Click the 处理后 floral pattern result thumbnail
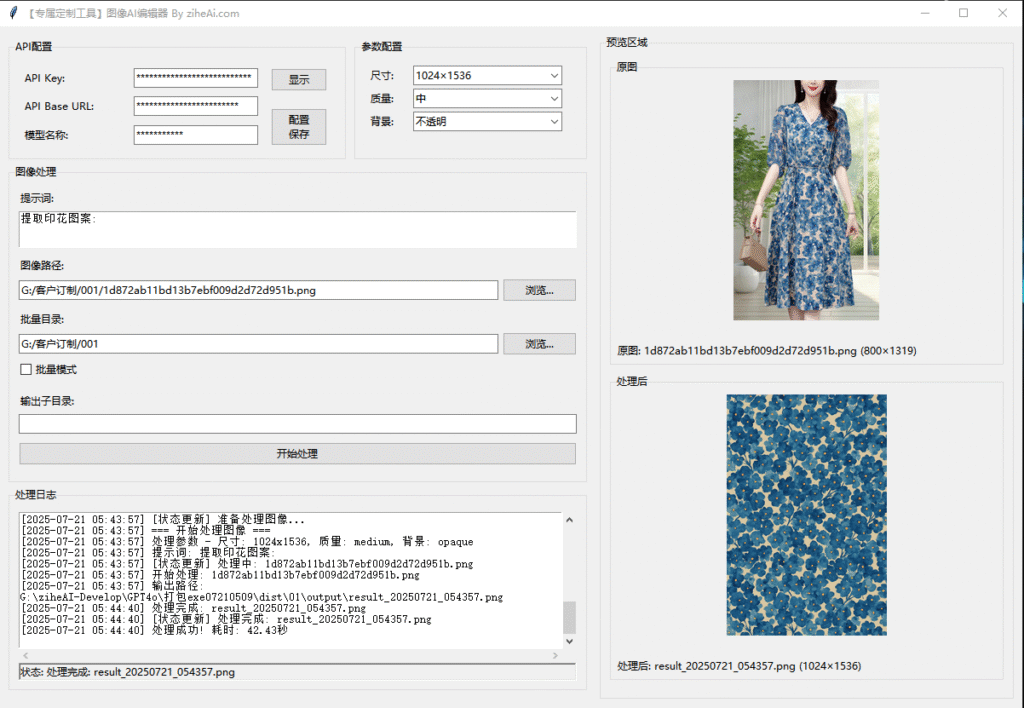The height and width of the screenshot is (708, 1024). 807,515
